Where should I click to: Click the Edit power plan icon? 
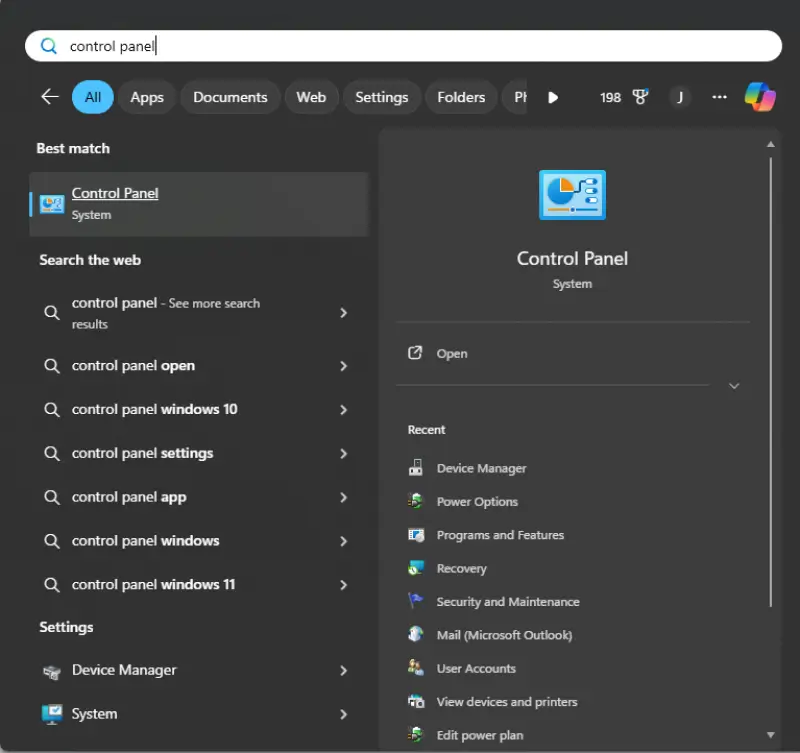(x=416, y=735)
